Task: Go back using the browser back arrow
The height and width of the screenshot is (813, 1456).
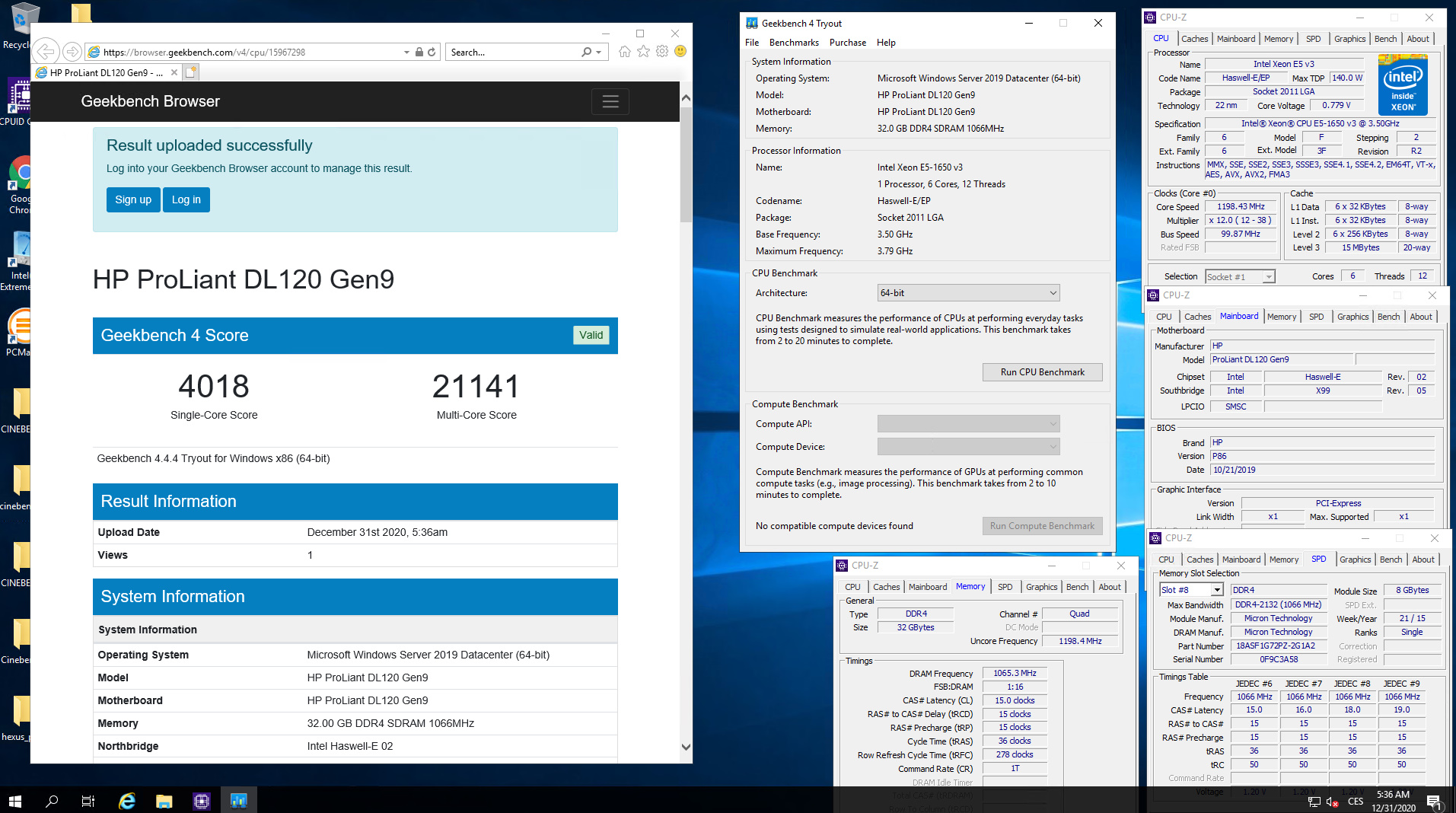Action: [46, 52]
